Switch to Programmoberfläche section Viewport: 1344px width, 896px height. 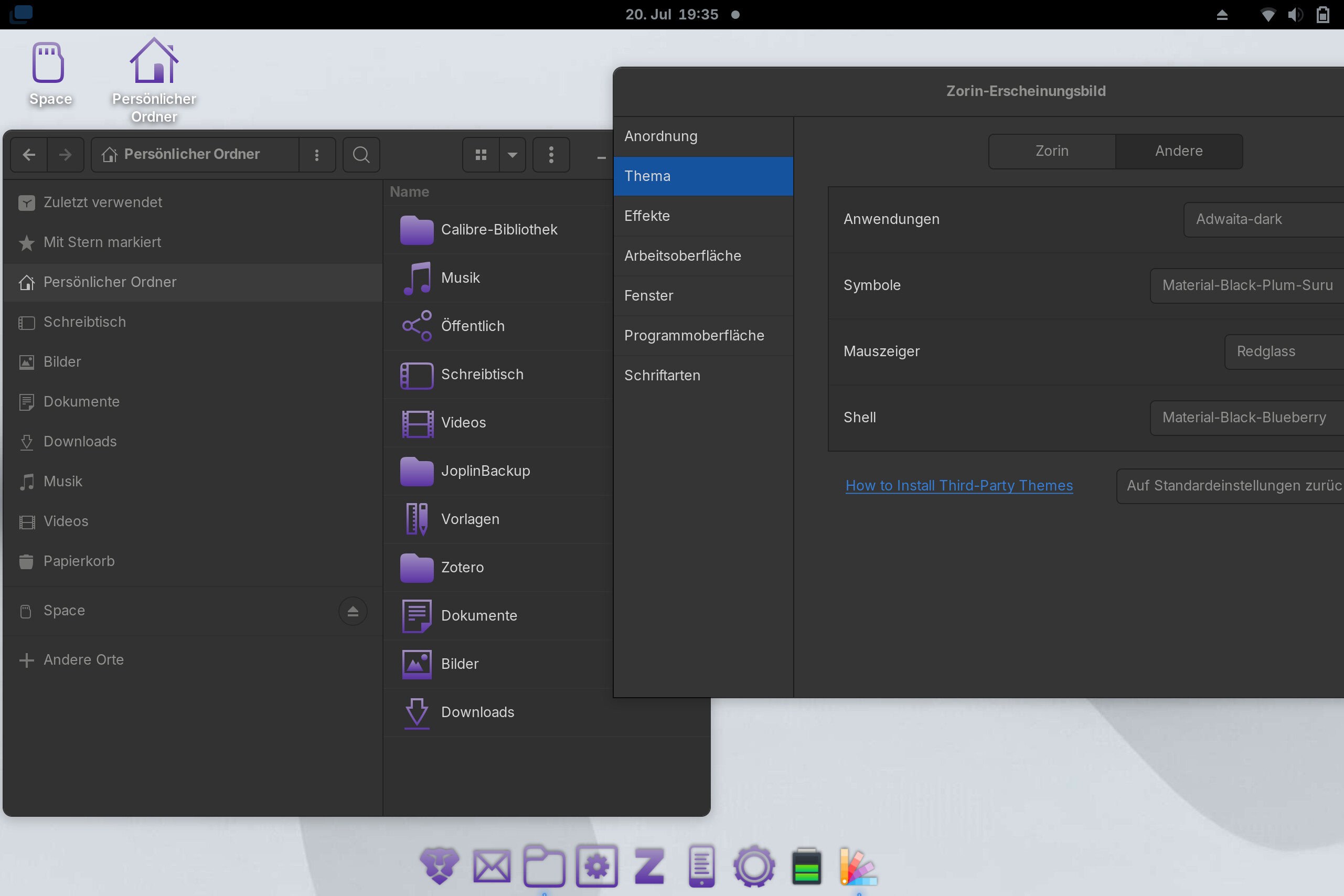(x=703, y=336)
